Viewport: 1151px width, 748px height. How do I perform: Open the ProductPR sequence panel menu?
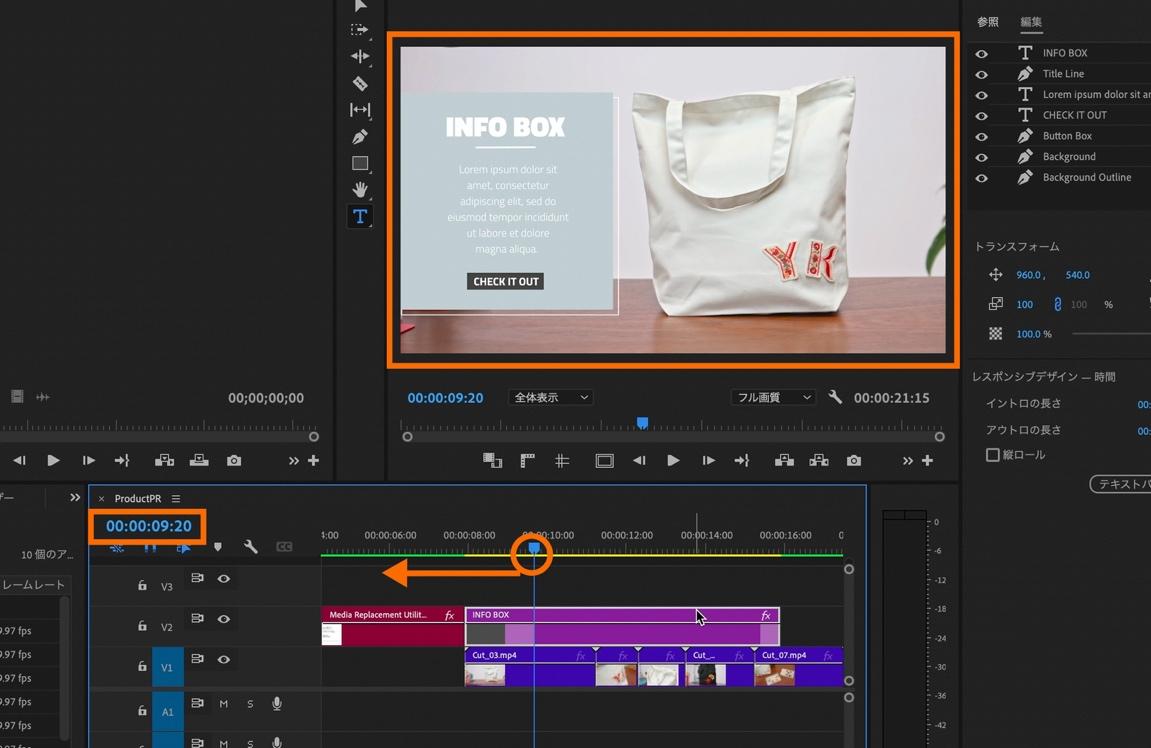176,498
